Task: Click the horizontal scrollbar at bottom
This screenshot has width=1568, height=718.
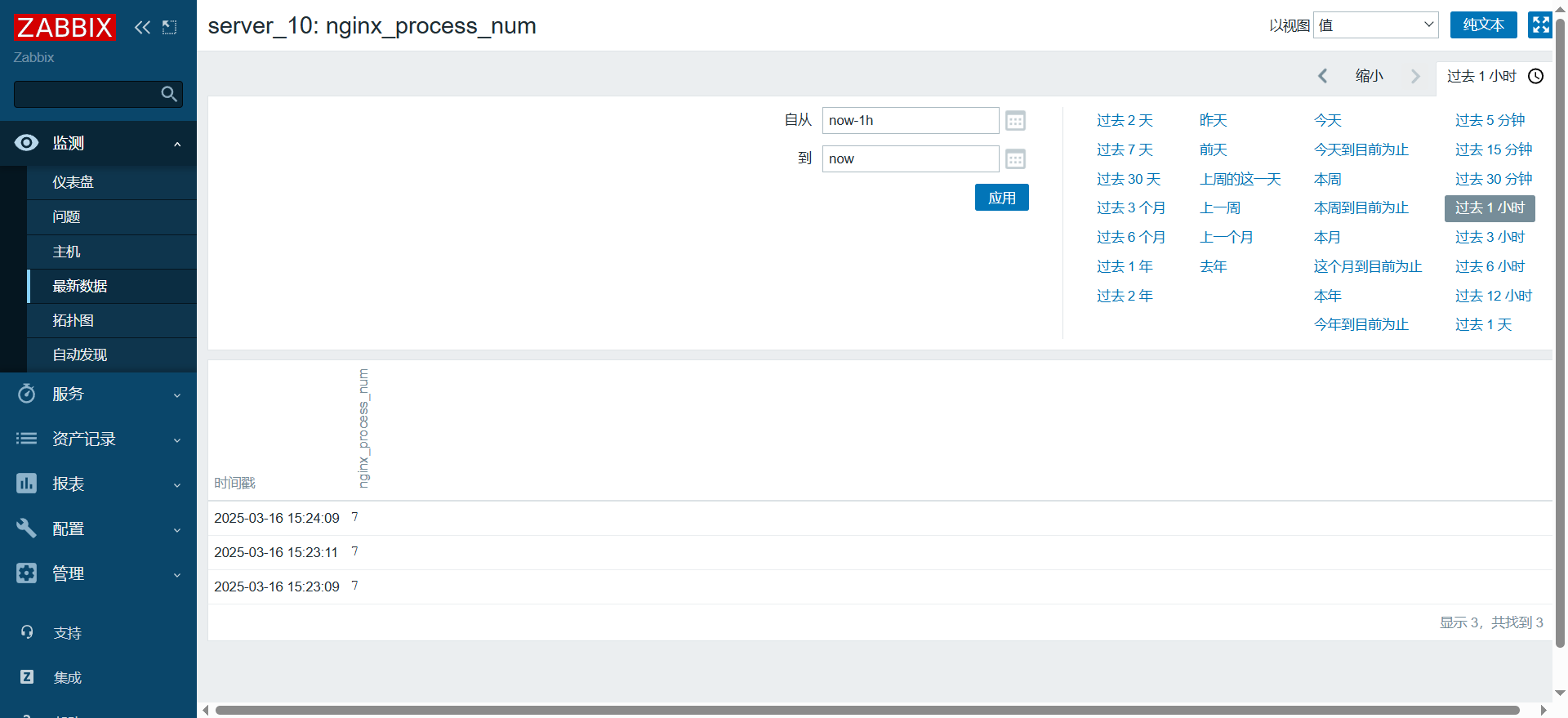Action: (866, 710)
